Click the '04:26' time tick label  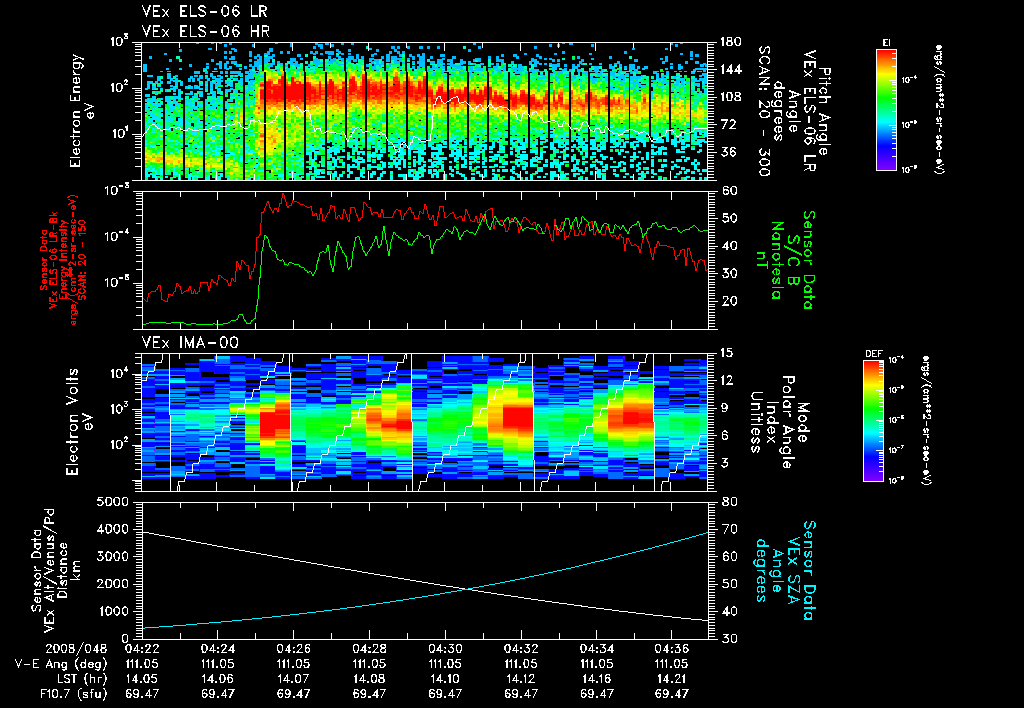tap(293, 649)
